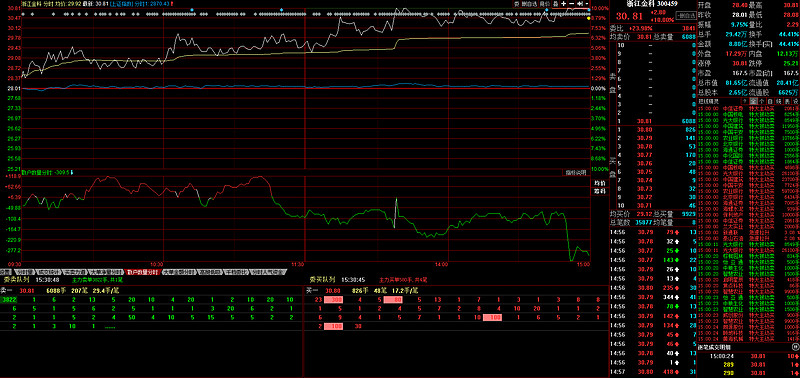
Task: Expand the arrow next to 散户数量分时 -309.5
Action: (x=72, y=172)
